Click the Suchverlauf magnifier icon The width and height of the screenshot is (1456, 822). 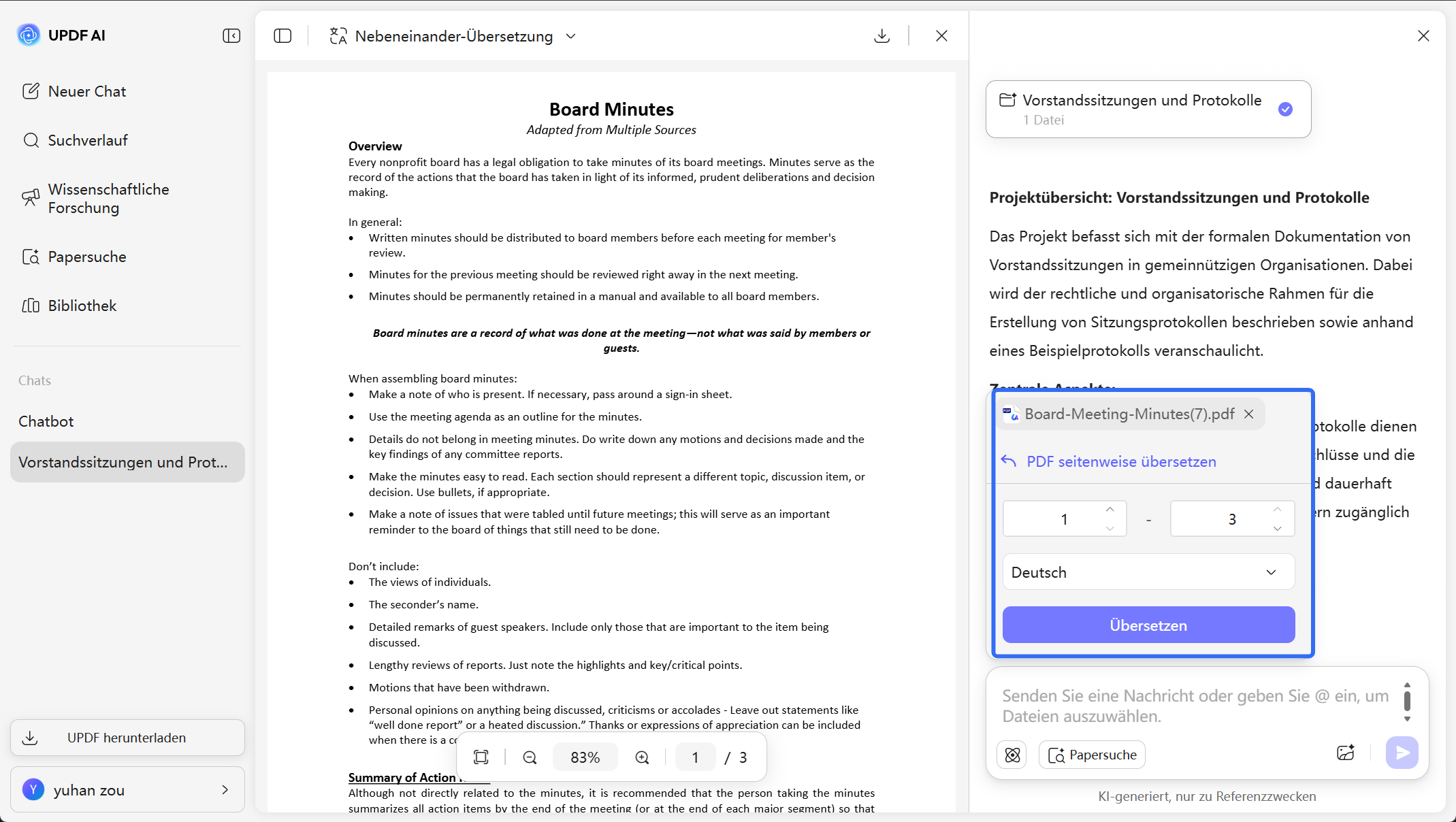(31, 140)
